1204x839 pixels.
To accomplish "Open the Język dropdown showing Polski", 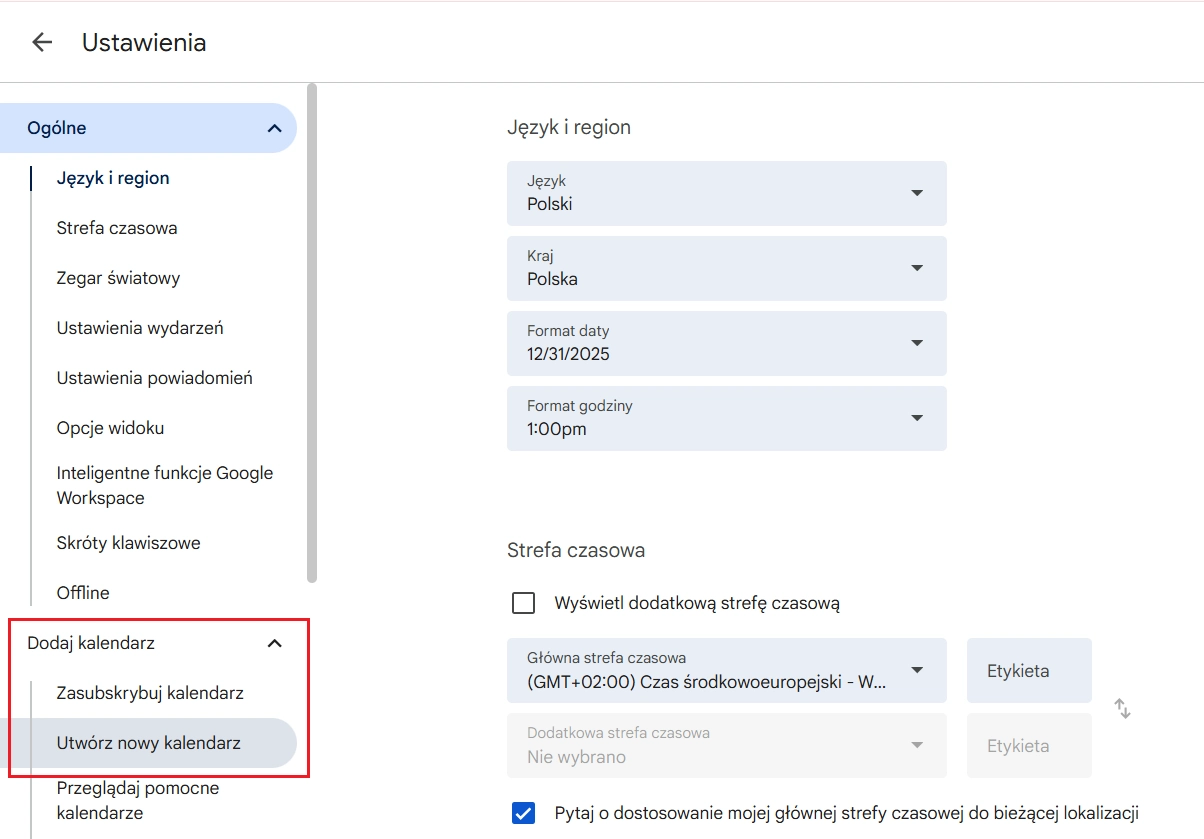I will tap(726, 193).
